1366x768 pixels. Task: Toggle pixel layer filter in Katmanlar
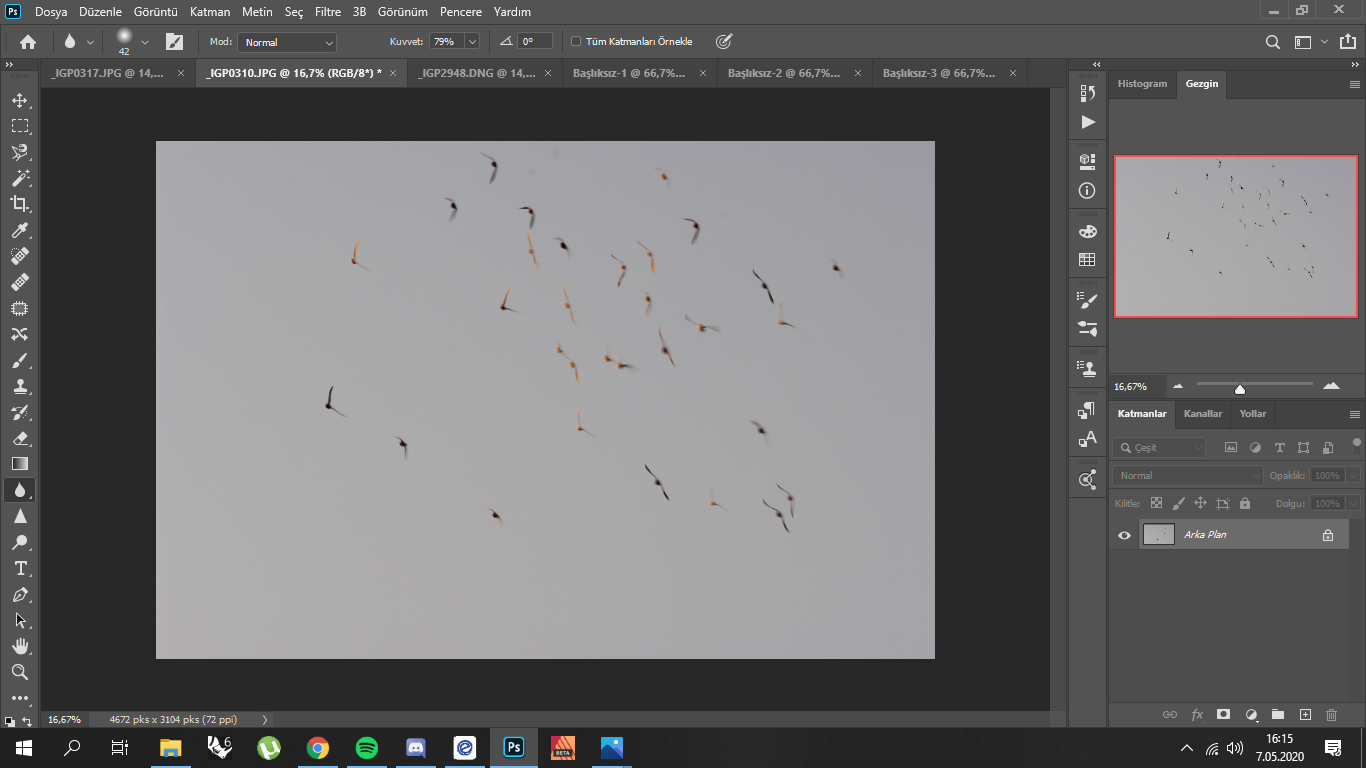tap(1231, 448)
